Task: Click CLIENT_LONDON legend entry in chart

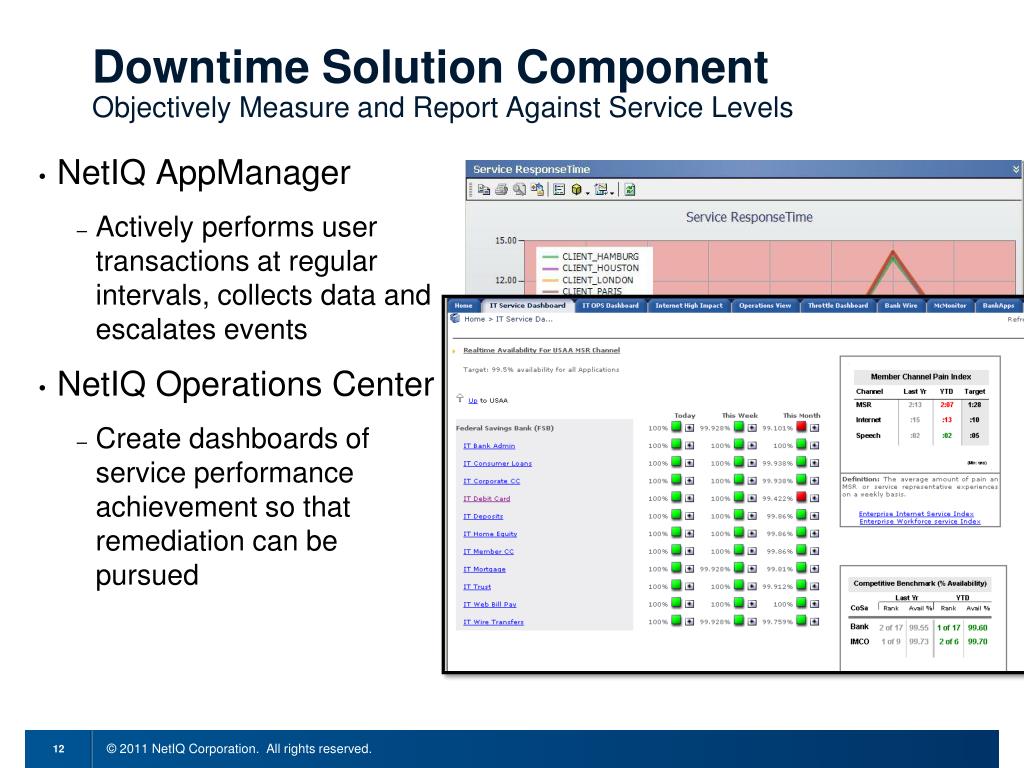Action: pos(588,280)
